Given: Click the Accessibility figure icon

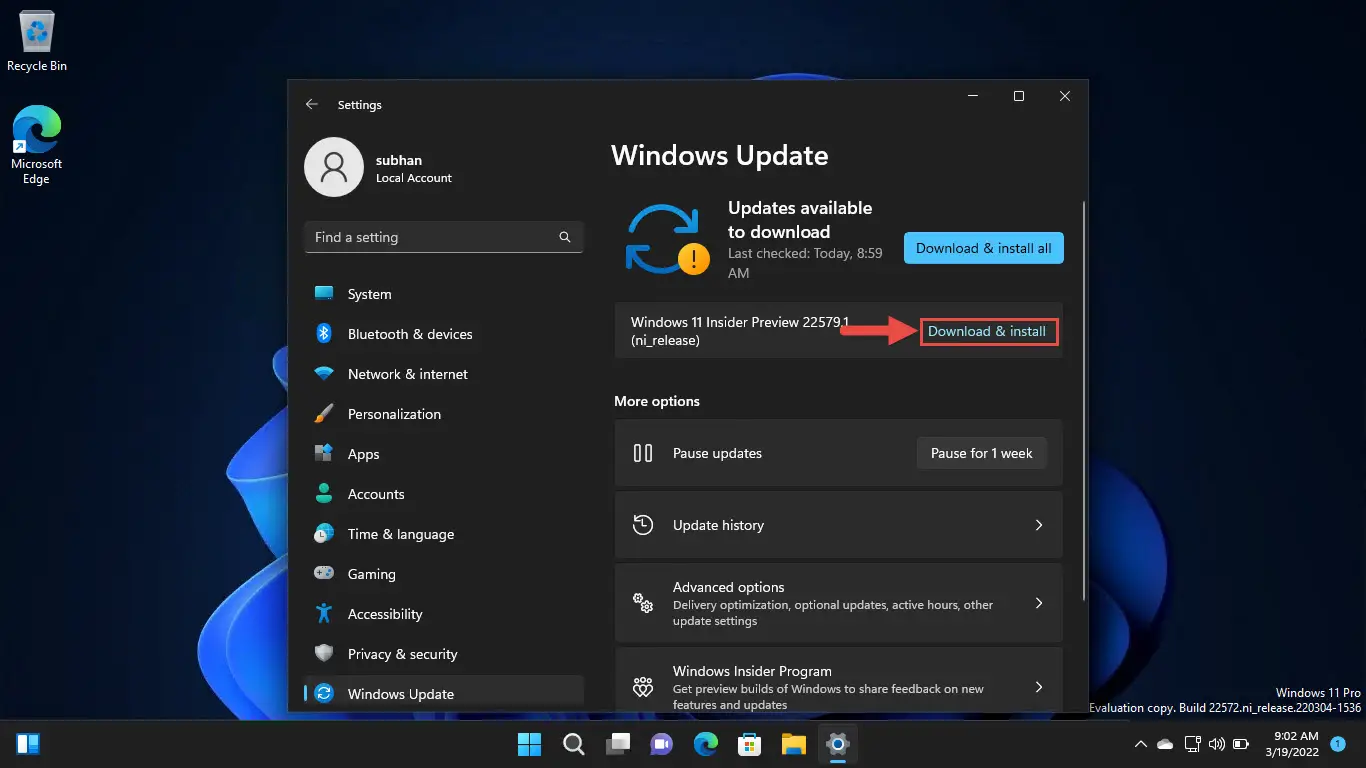Looking at the screenshot, I should (324, 614).
